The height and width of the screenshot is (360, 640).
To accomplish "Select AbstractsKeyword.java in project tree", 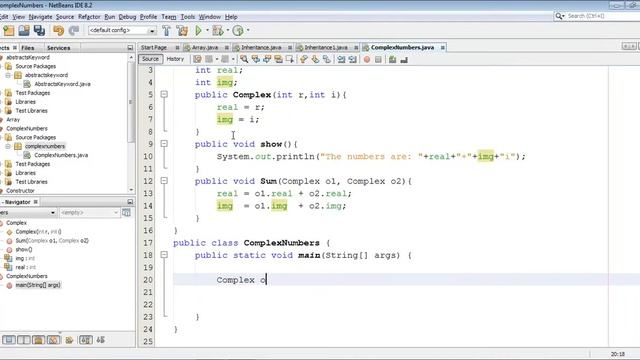I will click(62, 84).
